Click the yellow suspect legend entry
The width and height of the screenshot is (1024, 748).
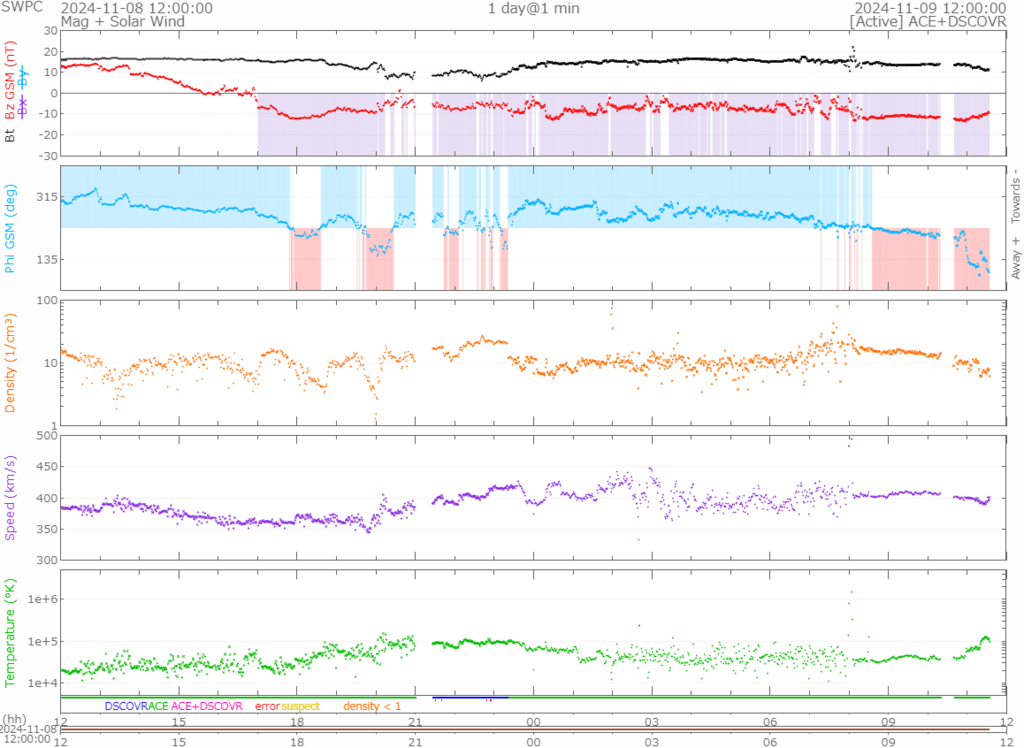pyautogui.click(x=300, y=706)
